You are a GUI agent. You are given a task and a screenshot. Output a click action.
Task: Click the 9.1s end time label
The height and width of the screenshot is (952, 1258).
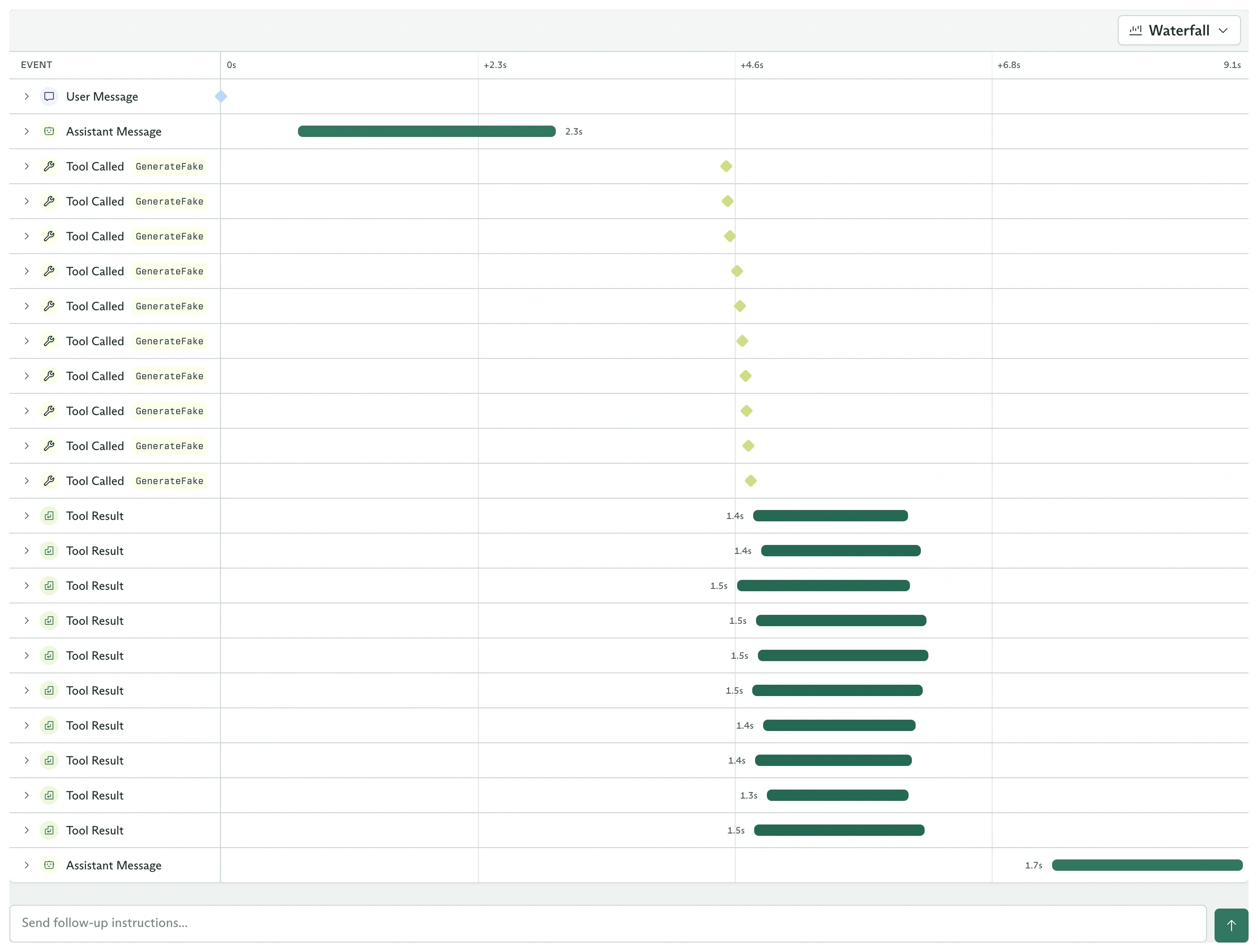(x=1232, y=65)
